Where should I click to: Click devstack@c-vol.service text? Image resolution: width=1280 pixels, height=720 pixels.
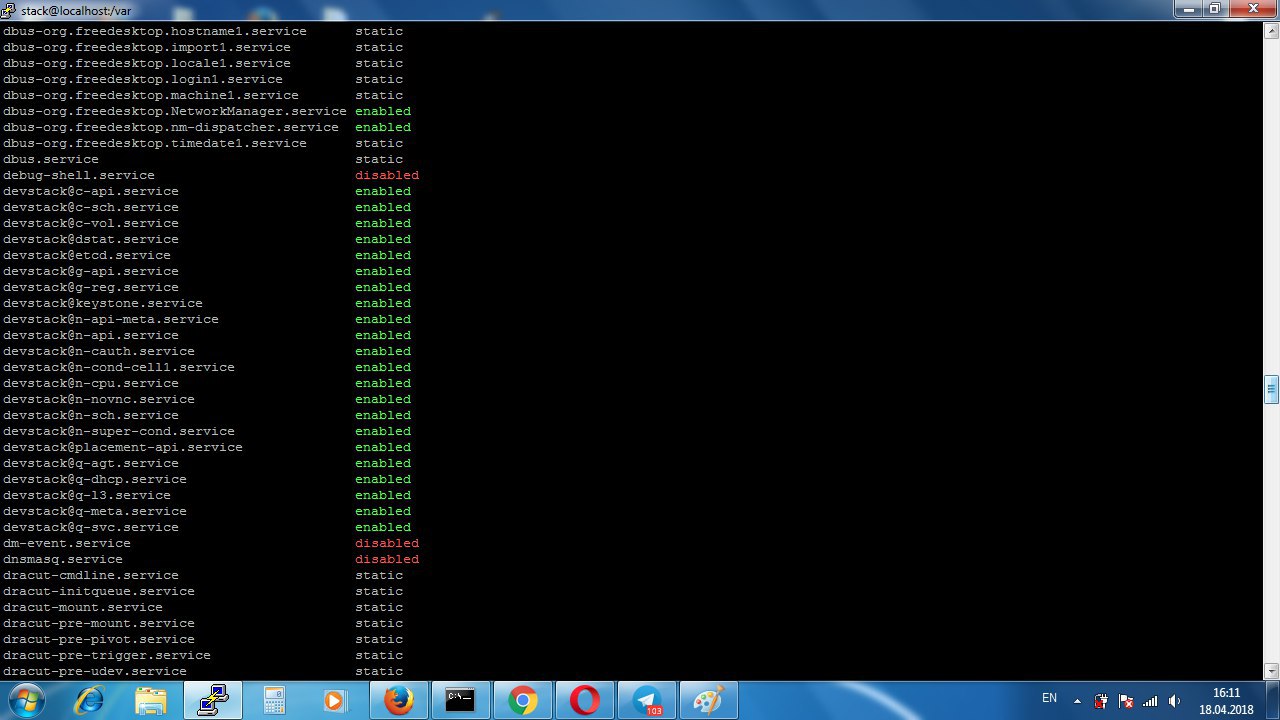(91, 223)
